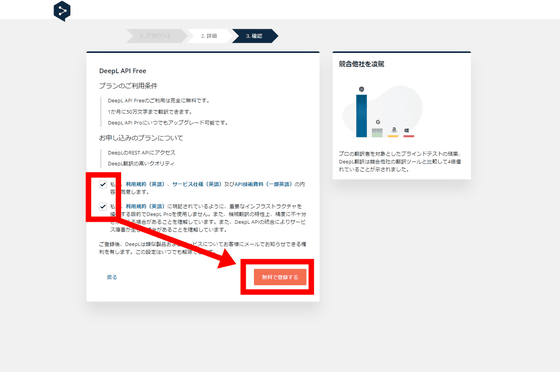The image size is (560, 372).
Task: Click the Microsoft icon above the fourth bar
Action: tap(406, 131)
